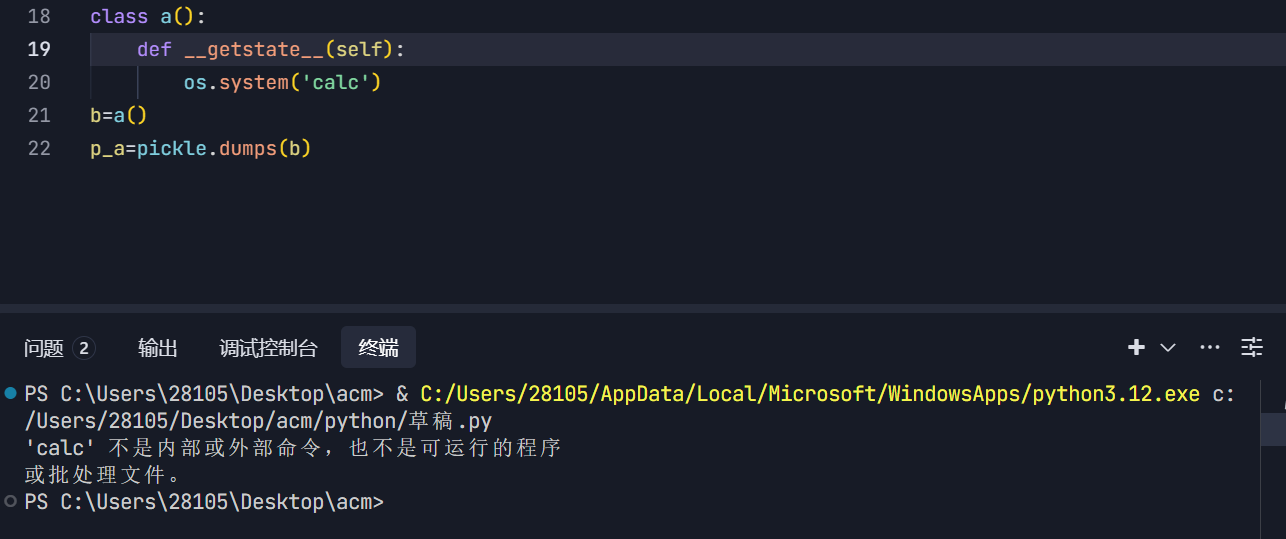Open the python3.12.exe path link in terminal

(x=810, y=394)
